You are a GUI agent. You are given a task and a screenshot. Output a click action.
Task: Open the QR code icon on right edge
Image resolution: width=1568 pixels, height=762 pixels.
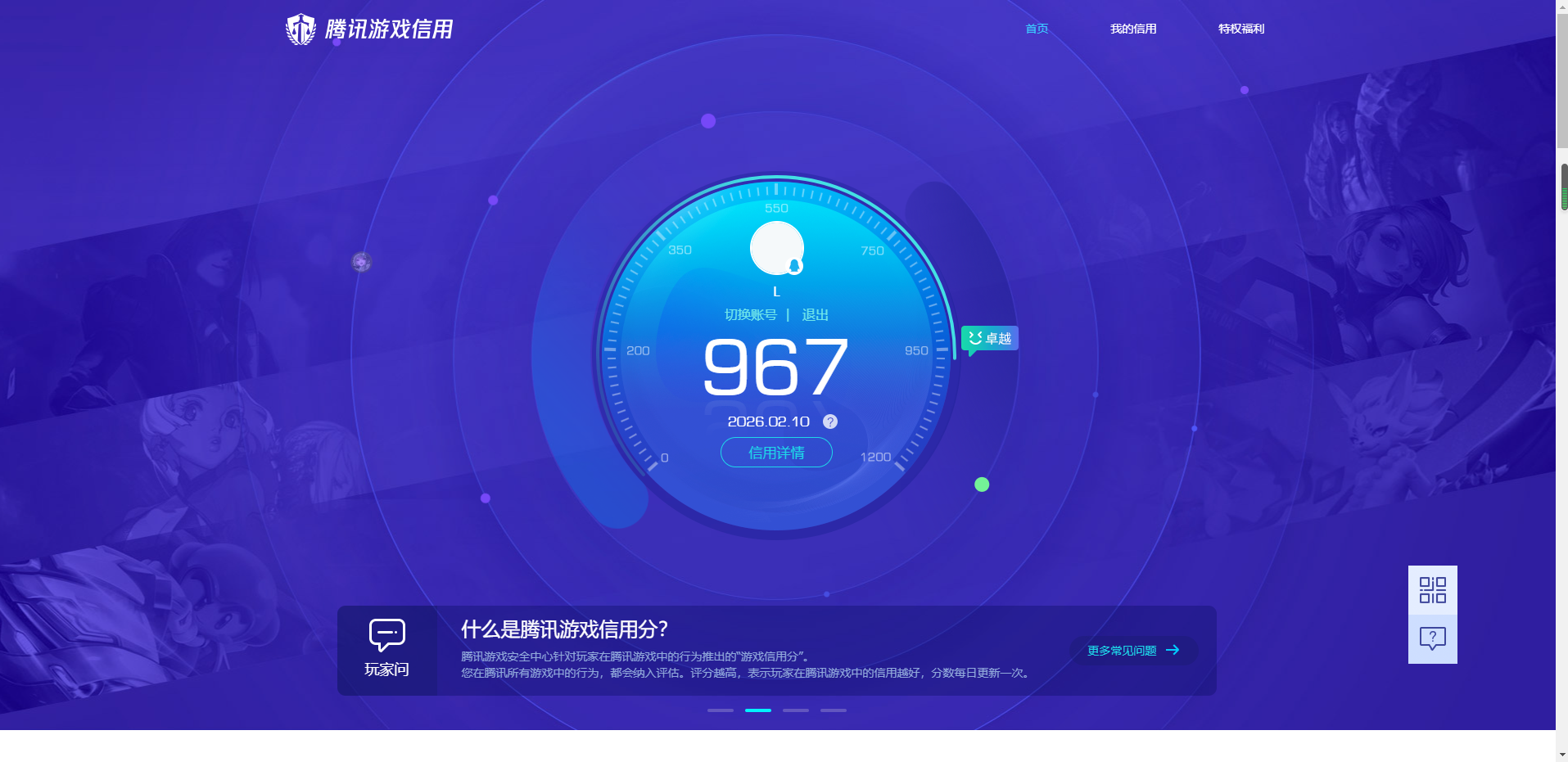coord(1433,590)
